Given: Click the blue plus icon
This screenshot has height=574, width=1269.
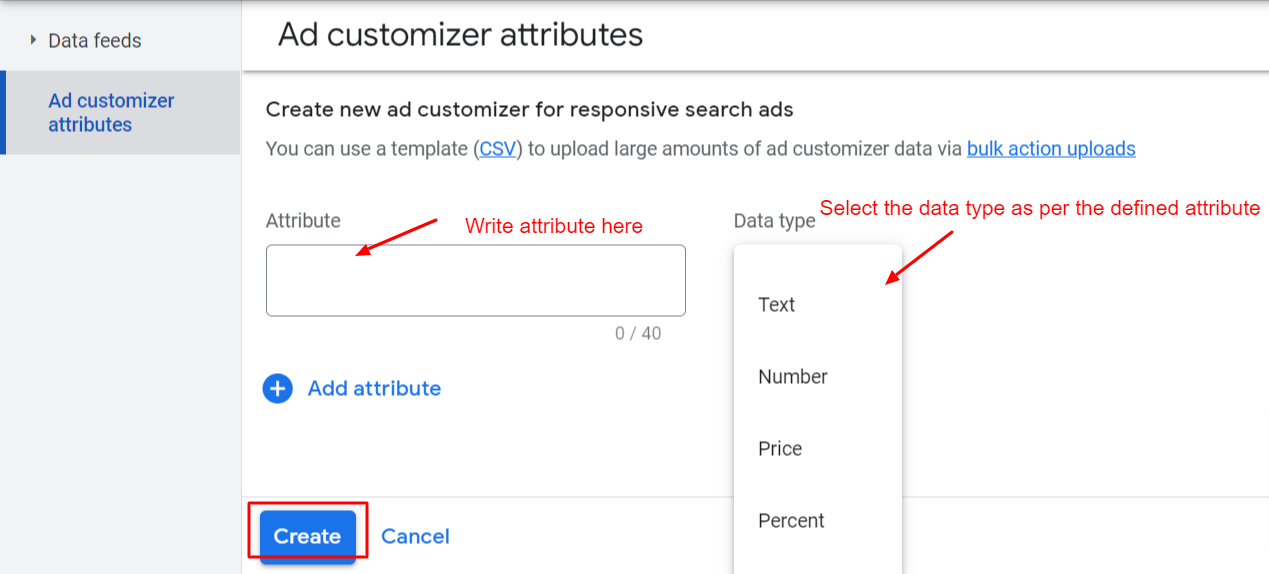Looking at the screenshot, I should (278, 389).
